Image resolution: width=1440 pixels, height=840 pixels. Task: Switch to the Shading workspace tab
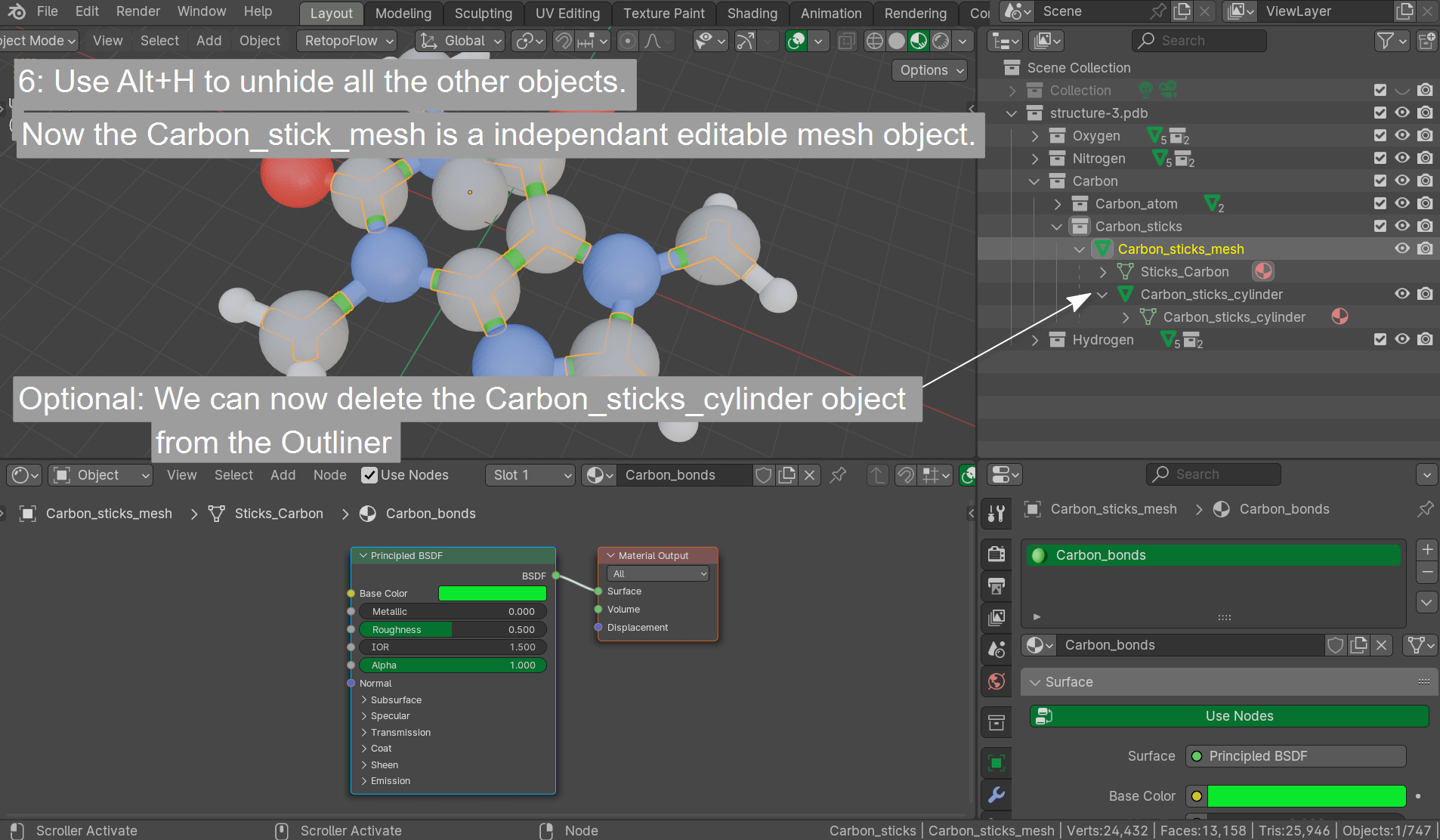(x=752, y=14)
